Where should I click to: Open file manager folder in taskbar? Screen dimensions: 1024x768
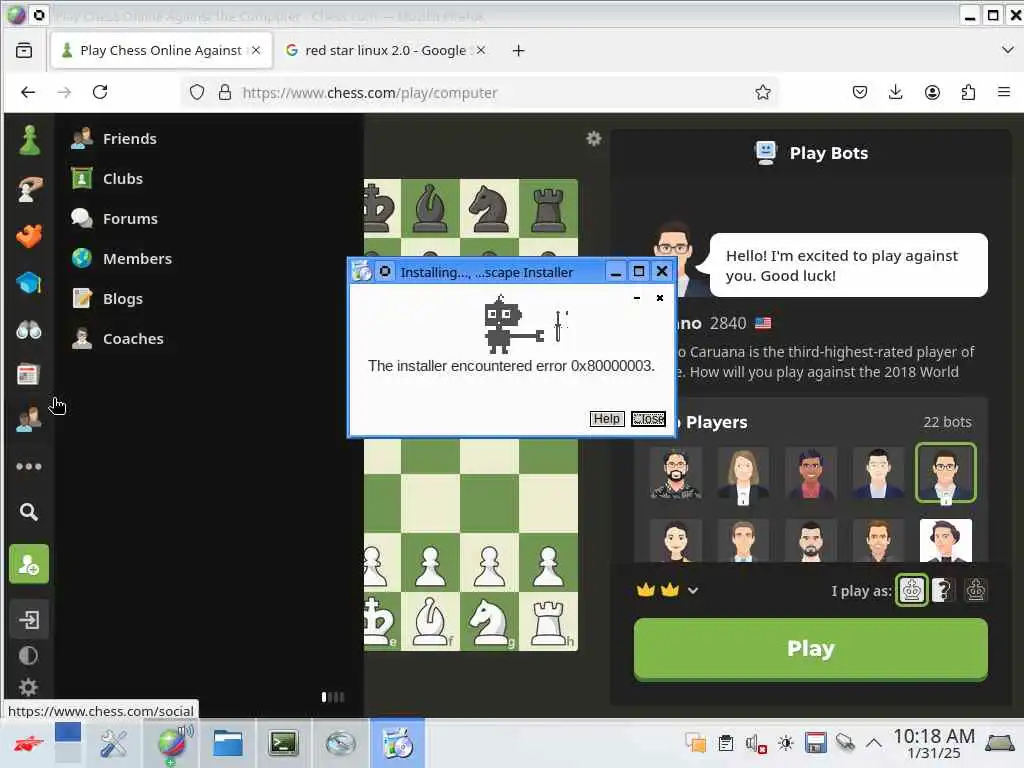tap(228, 743)
